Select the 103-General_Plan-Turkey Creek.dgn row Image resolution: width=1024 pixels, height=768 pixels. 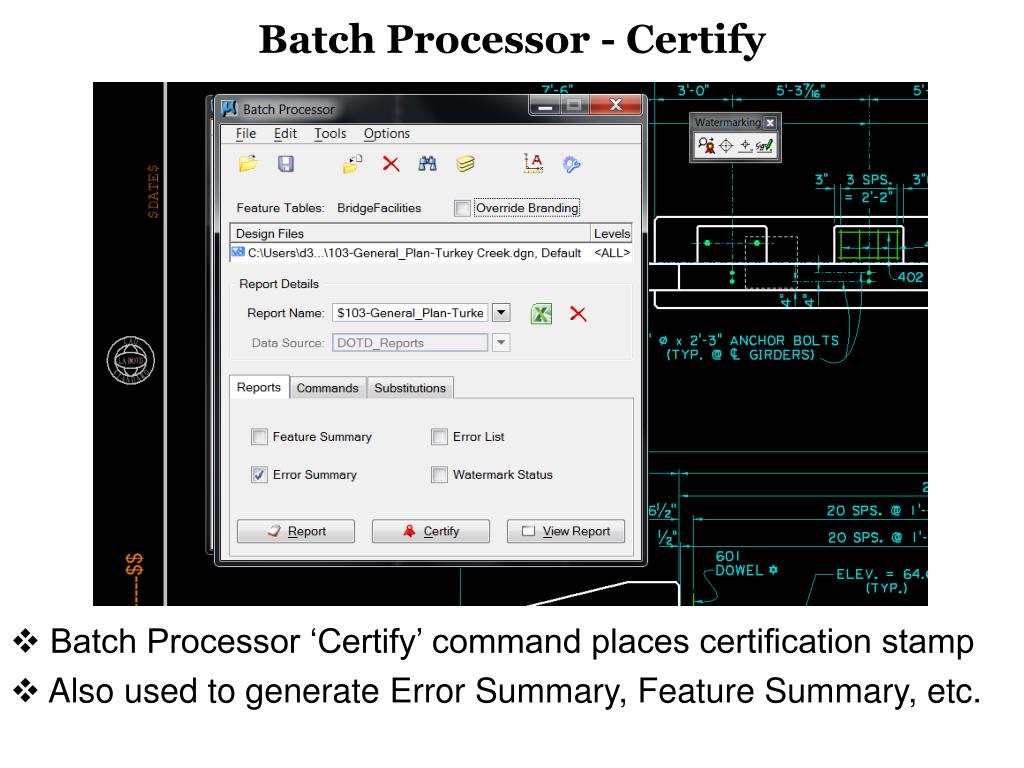(x=431, y=253)
